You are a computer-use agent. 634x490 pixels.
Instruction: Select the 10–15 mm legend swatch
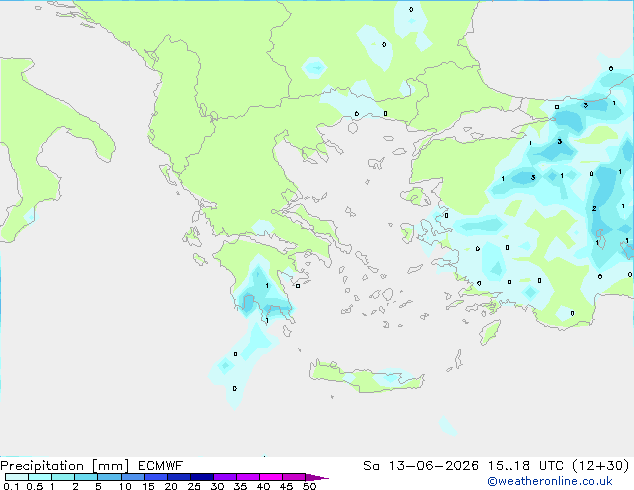tap(132, 477)
